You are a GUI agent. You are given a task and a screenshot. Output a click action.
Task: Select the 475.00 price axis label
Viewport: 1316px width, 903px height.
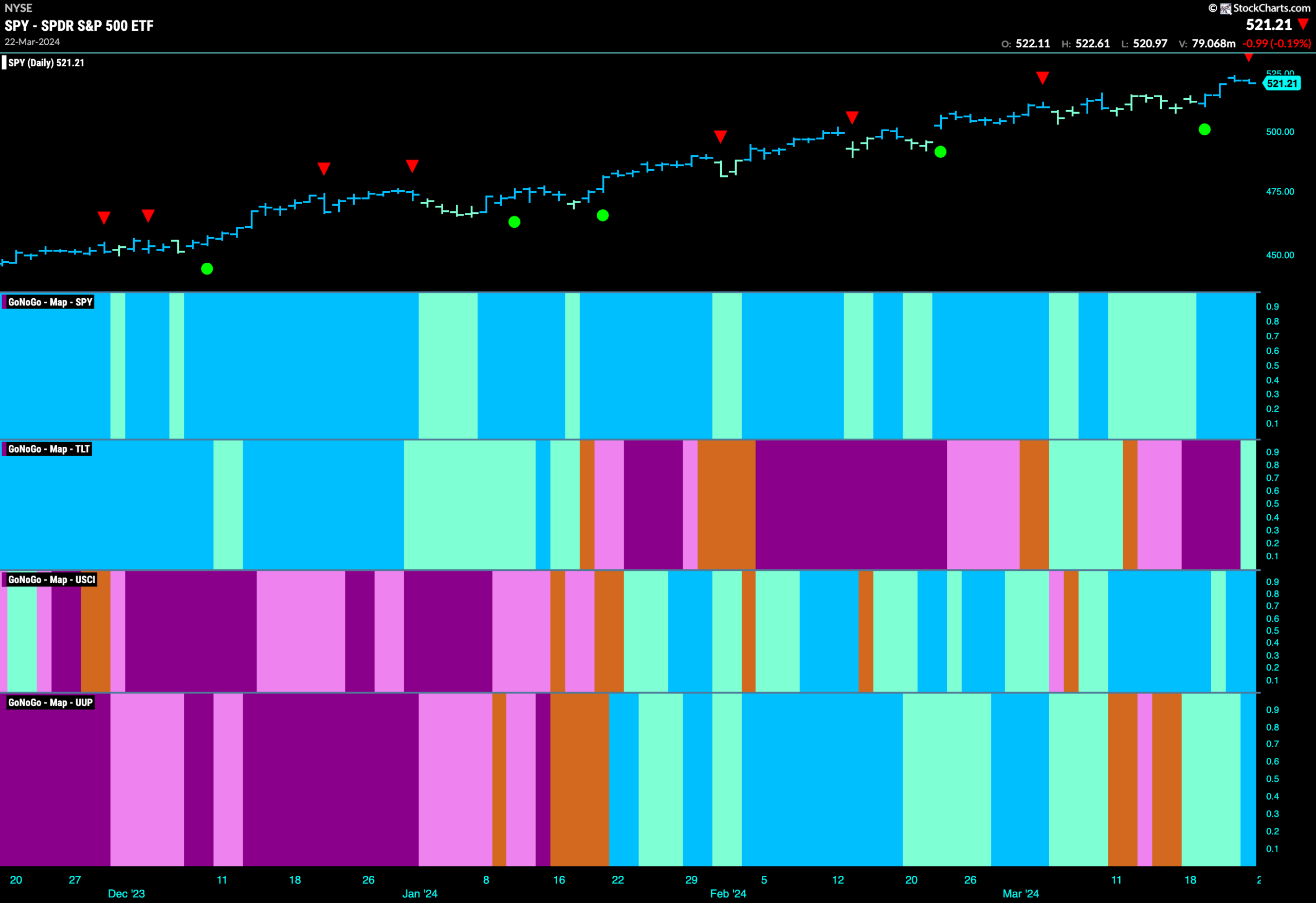click(x=1281, y=191)
